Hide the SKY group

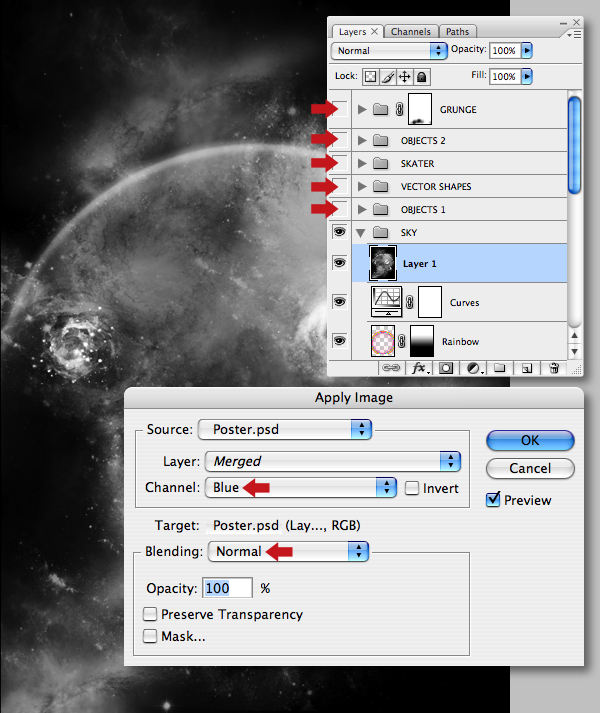click(339, 232)
